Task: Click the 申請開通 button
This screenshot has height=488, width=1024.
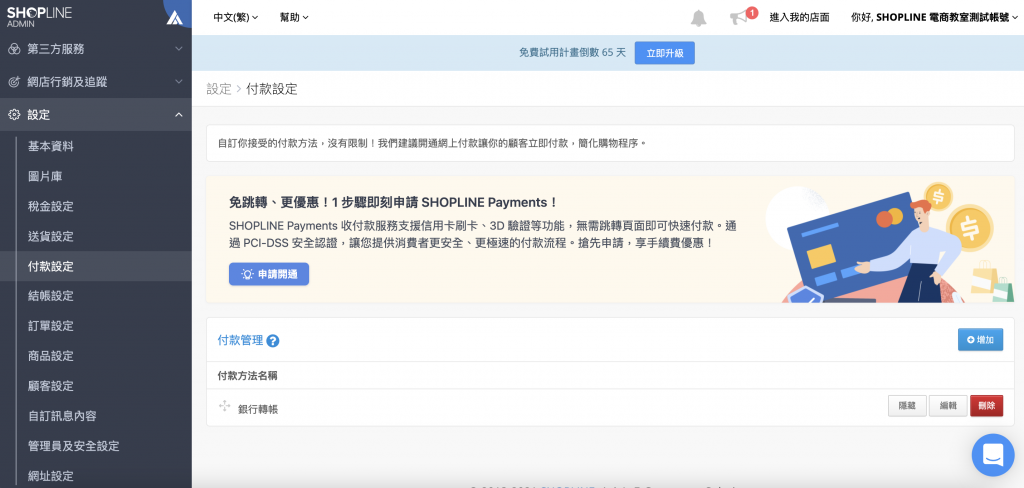Action: (269, 274)
